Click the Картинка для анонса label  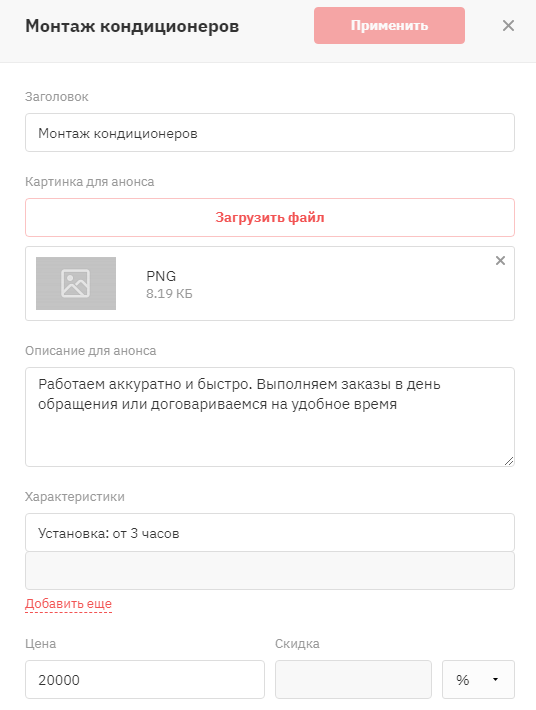[x=90, y=182]
